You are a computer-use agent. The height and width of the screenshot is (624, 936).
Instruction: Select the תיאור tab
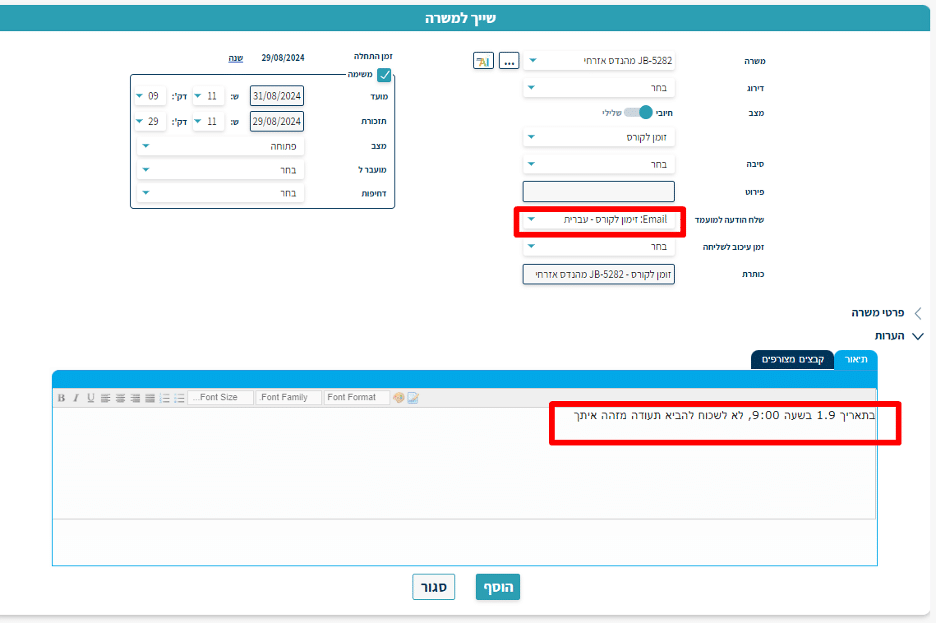[x=856, y=360]
